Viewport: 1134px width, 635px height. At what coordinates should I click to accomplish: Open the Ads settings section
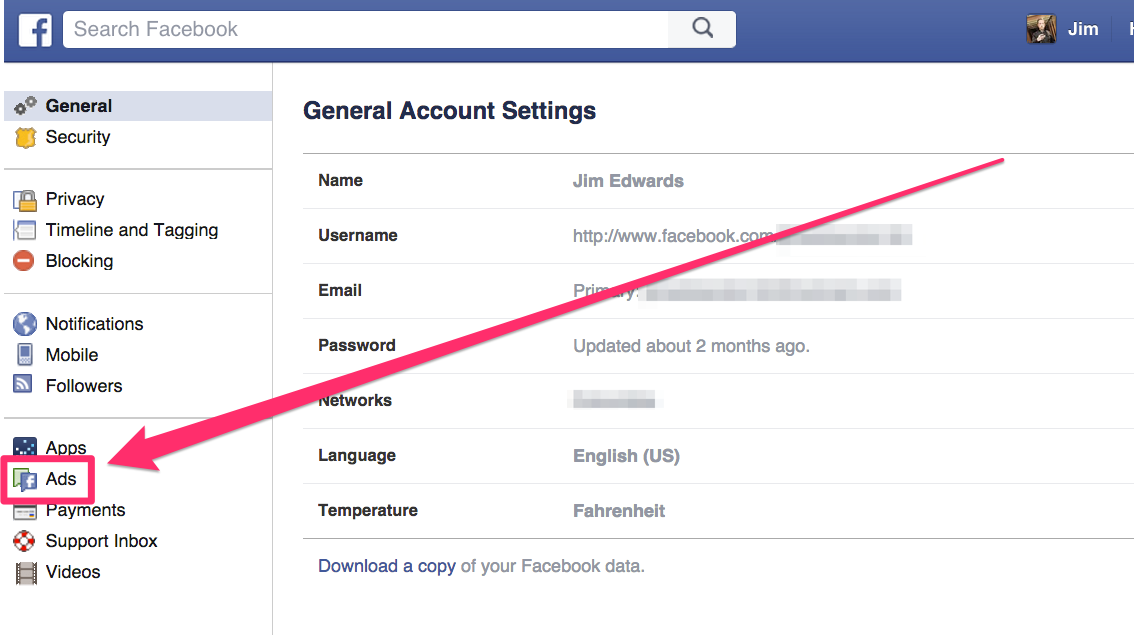[60, 479]
